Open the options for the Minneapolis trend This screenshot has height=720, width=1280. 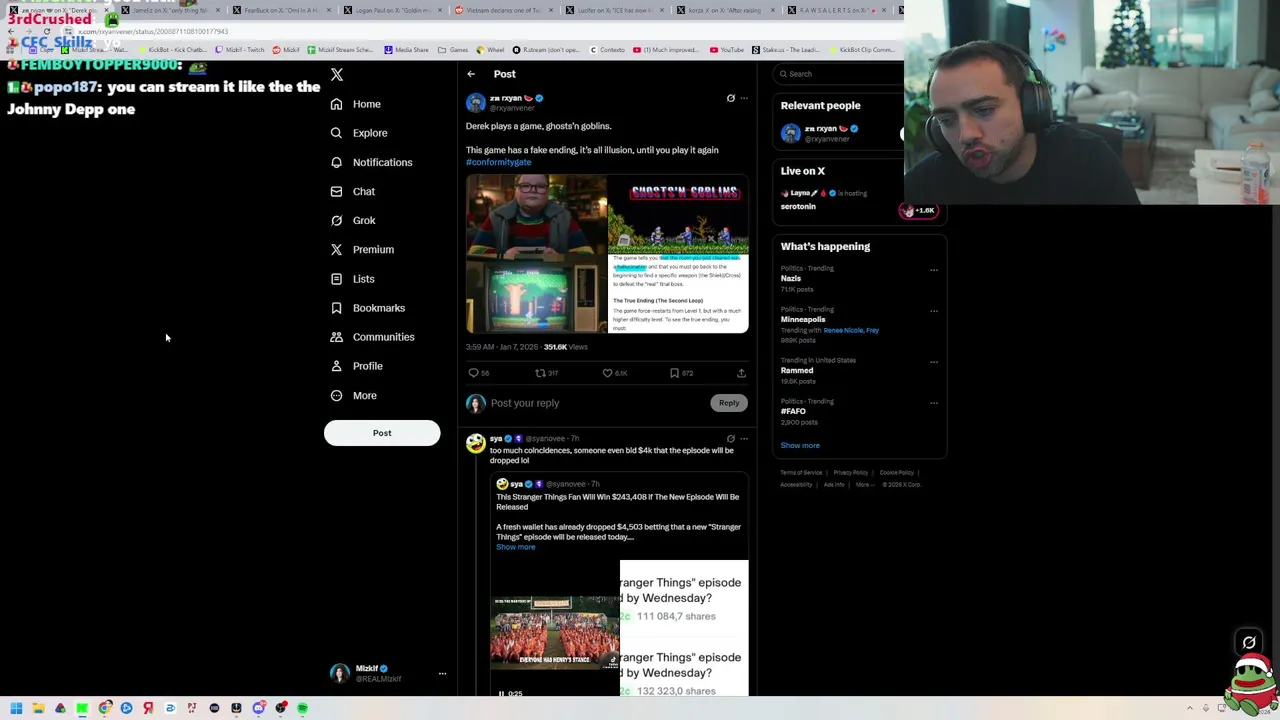(934, 311)
